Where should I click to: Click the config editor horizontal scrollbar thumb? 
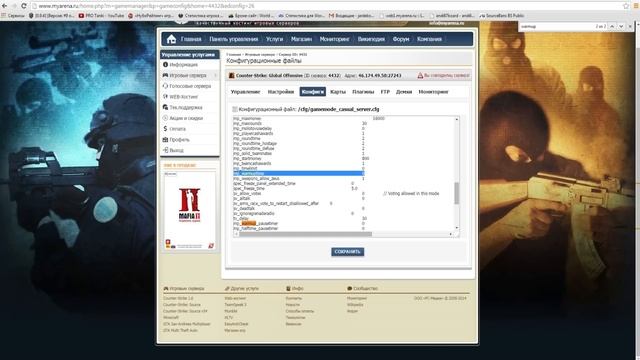tap(305, 234)
